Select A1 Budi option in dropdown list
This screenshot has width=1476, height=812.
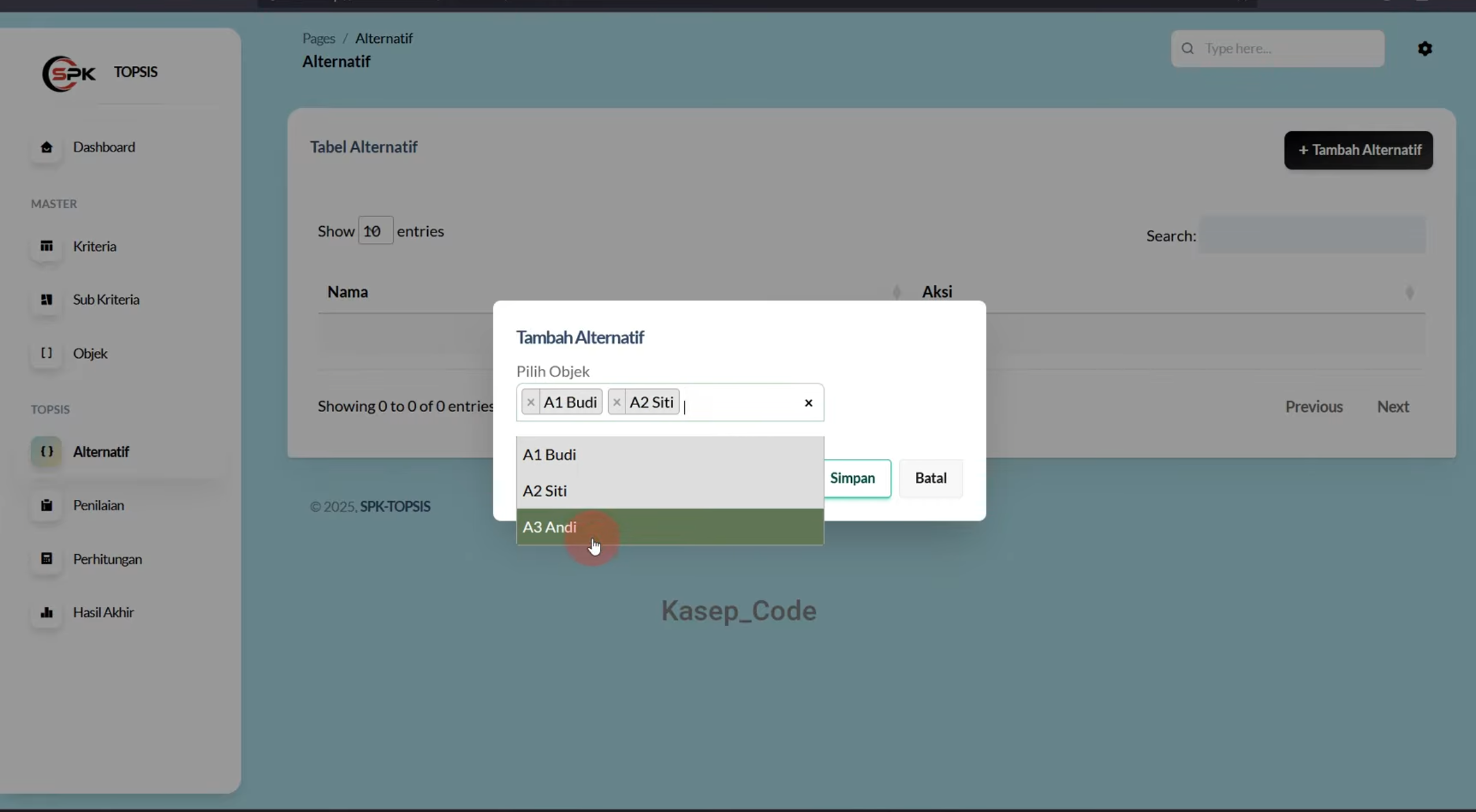tap(670, 455)
